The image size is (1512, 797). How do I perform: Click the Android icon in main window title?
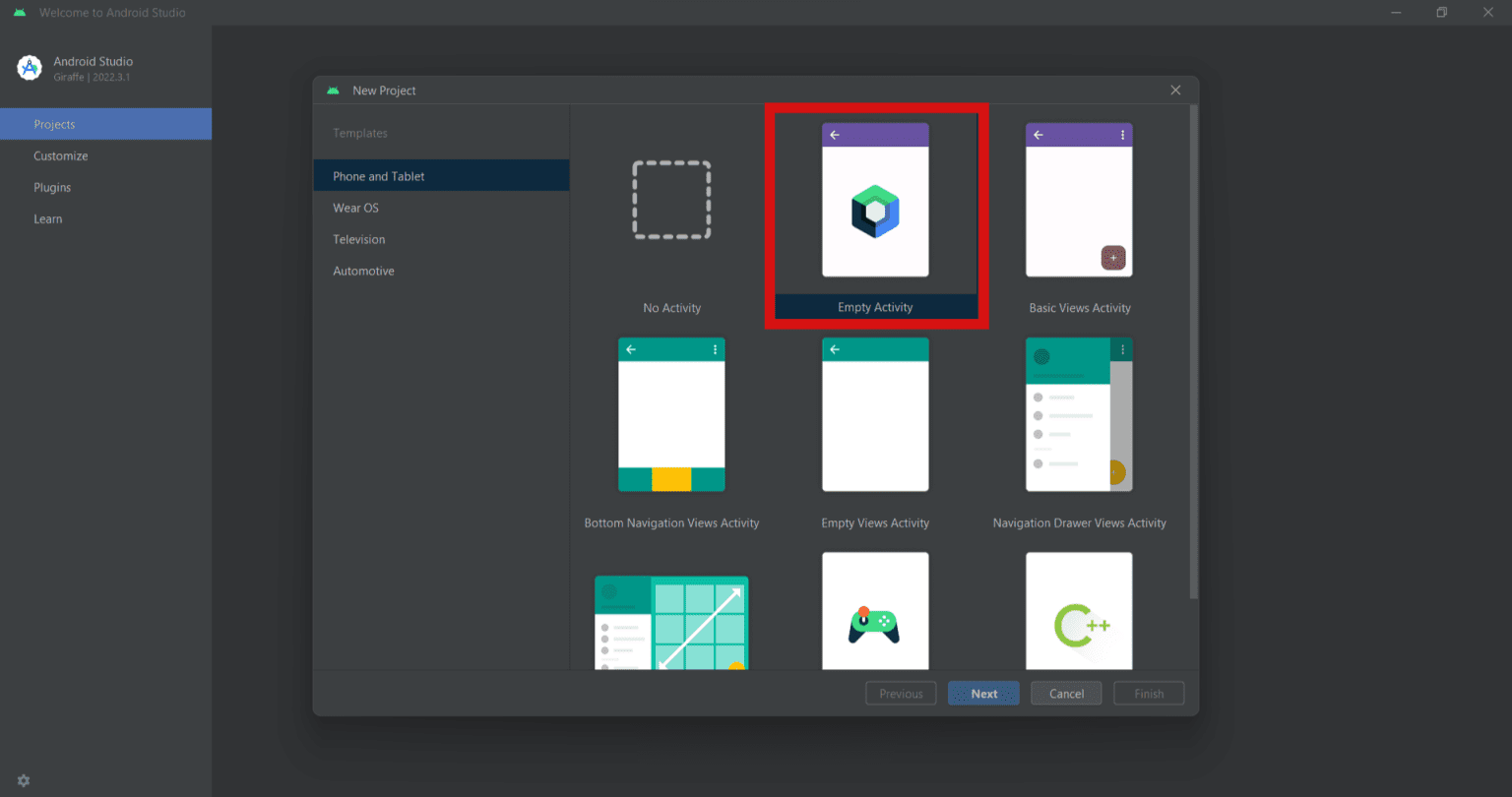20,13
